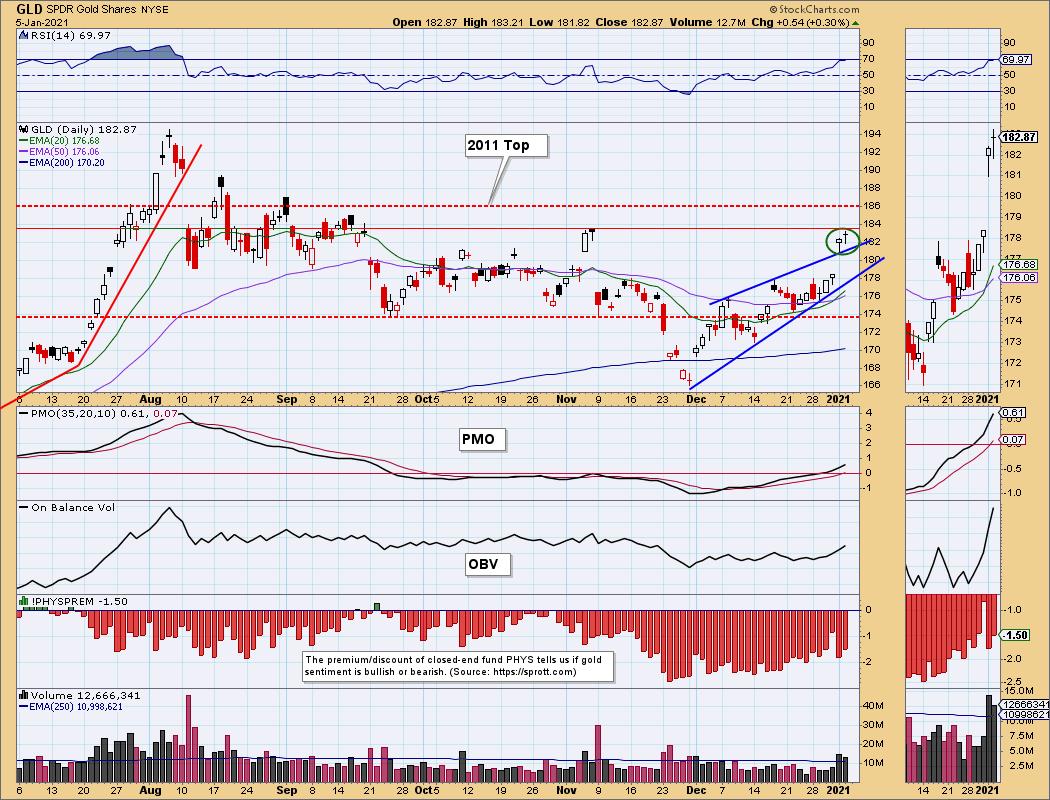The height and width of the screenshot is (800, 1050).
Task: Click the green up-arrow after Chg +0.54
Action: point(855,23)
